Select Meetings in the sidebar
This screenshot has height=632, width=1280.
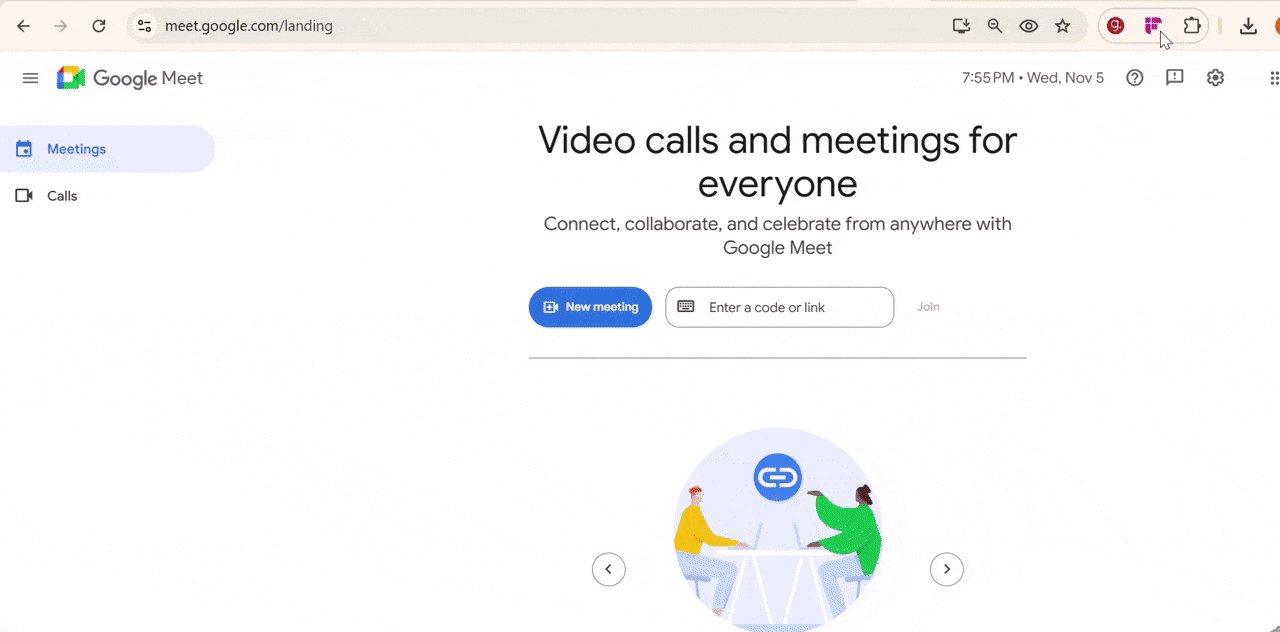tap(107, 149)
